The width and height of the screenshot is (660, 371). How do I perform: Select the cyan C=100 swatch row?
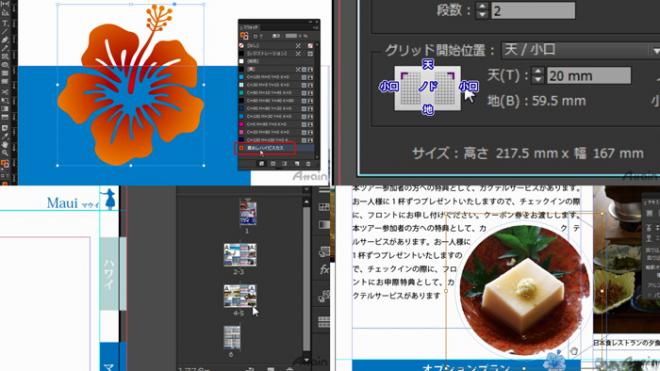(x=277, y=77)
